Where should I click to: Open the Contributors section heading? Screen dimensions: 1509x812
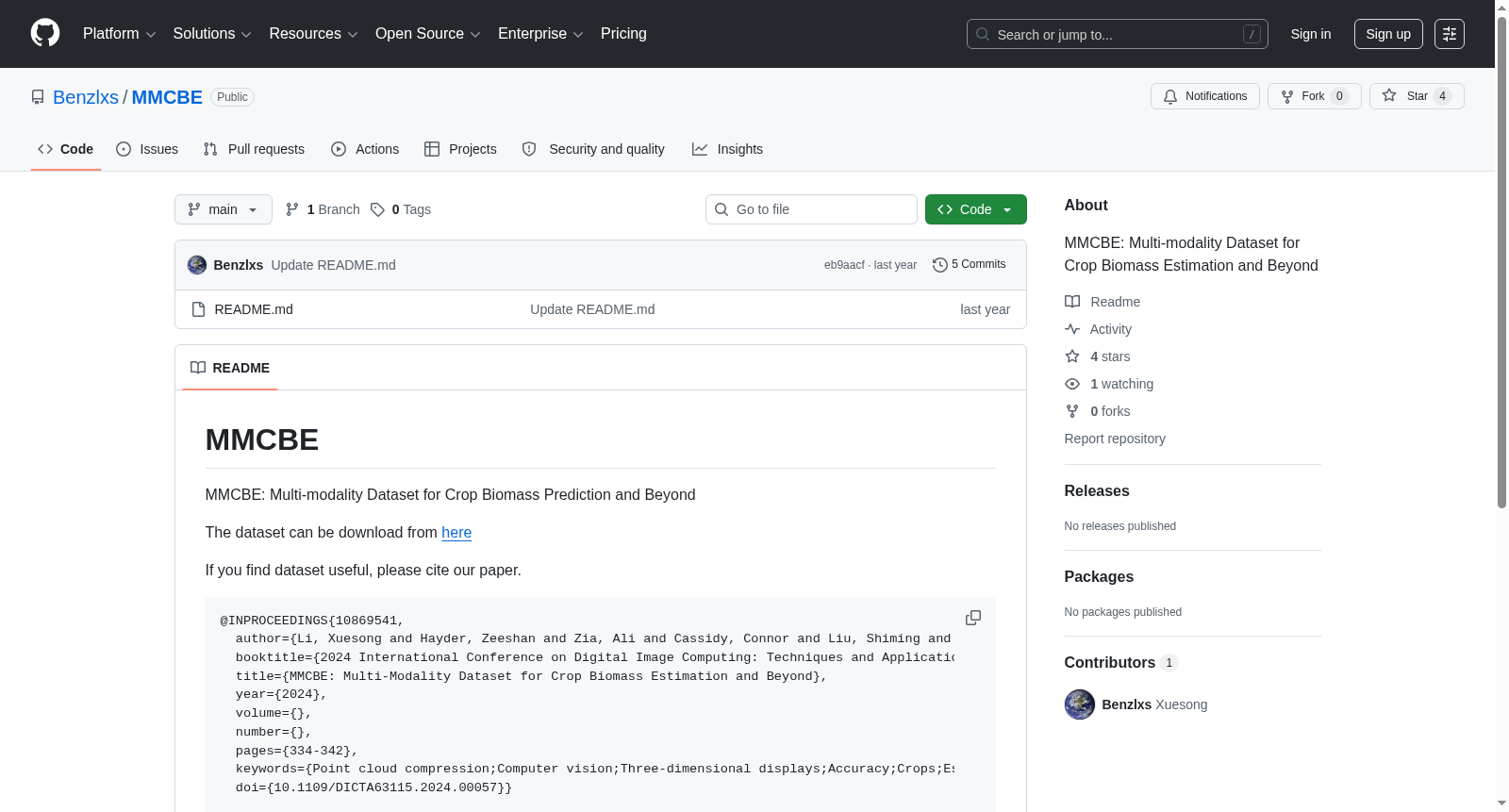[x=1121, y=662]
